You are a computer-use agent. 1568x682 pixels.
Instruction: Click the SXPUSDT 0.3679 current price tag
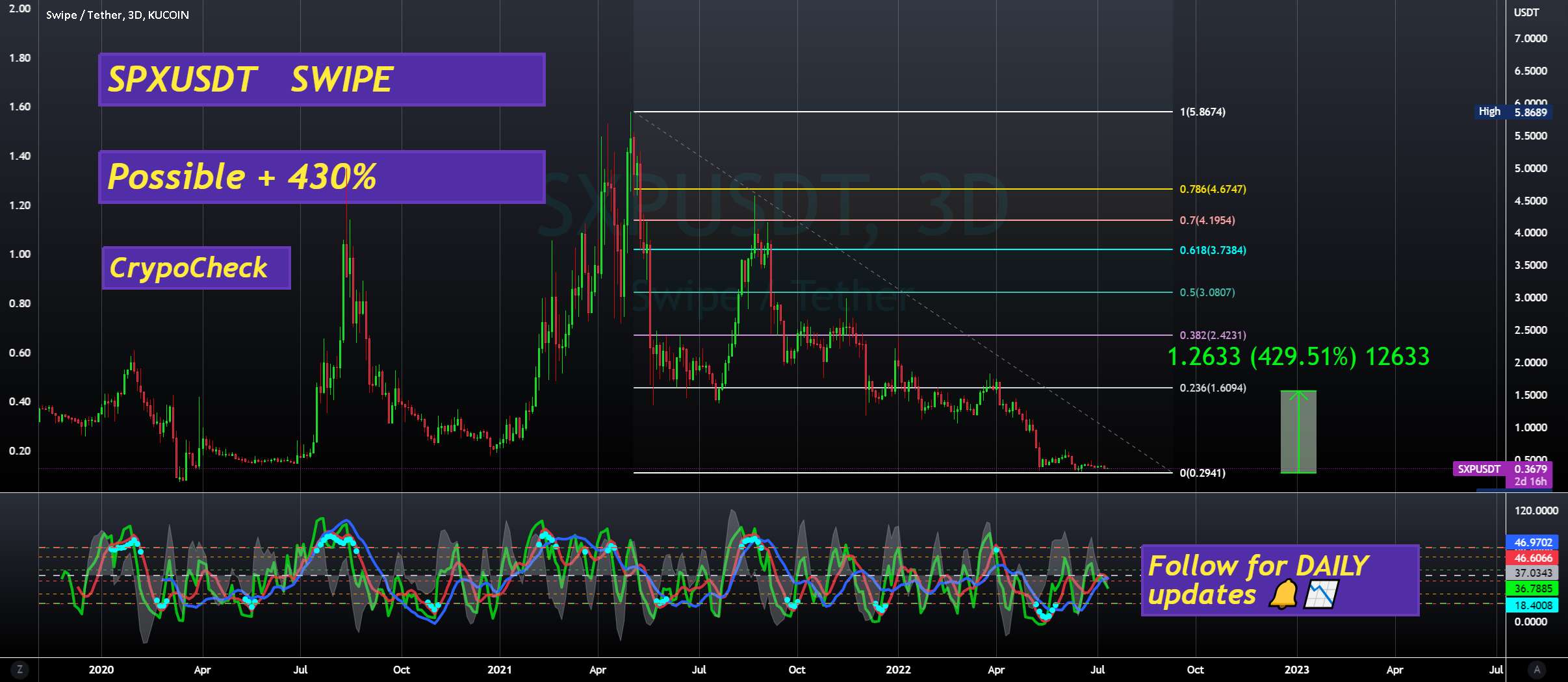click(1502, 469)
